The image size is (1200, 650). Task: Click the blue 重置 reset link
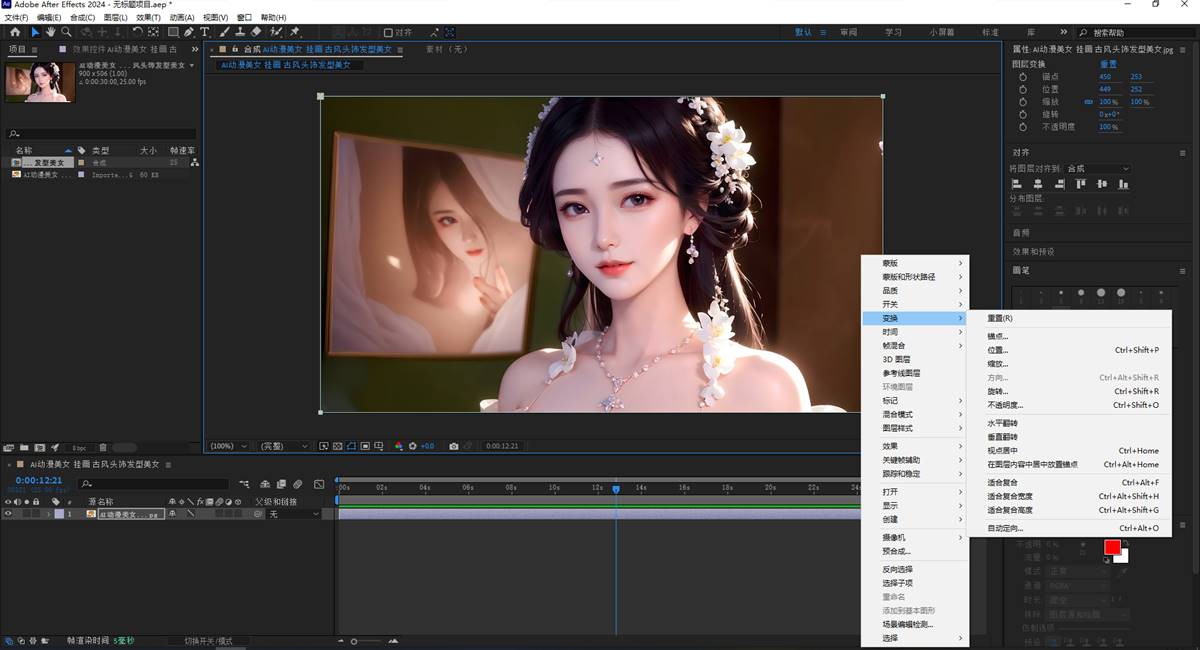(x=1108, y=64)
